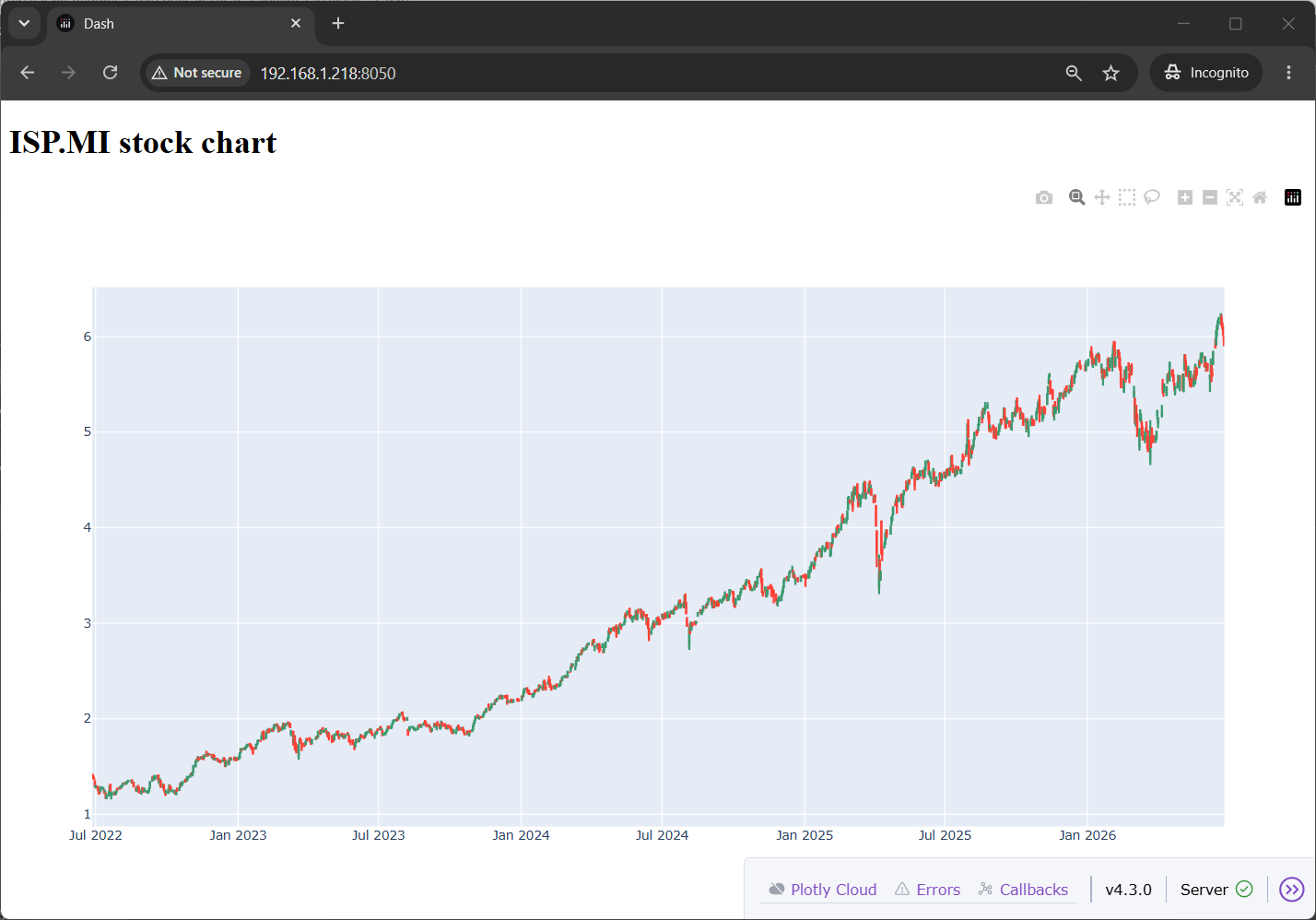Viewport: 1316px width, 920px height.
Task: Open a new browser tab
Action: pyautogui.click(x=338, y=23)
